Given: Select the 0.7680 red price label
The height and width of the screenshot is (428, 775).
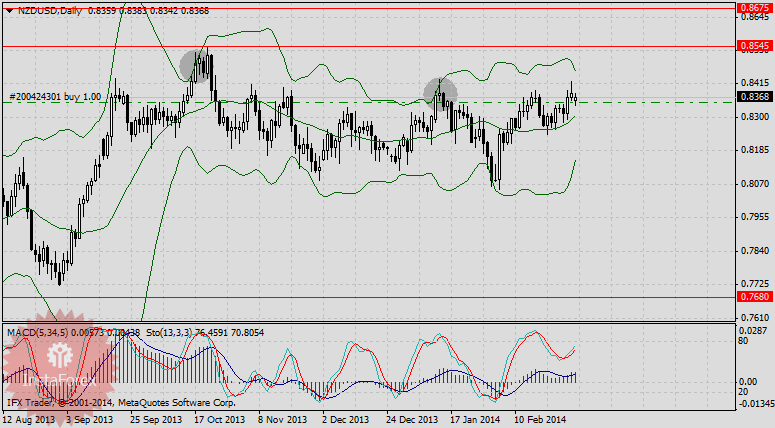Looking at the screenshot, I should [x=754, y=297].
